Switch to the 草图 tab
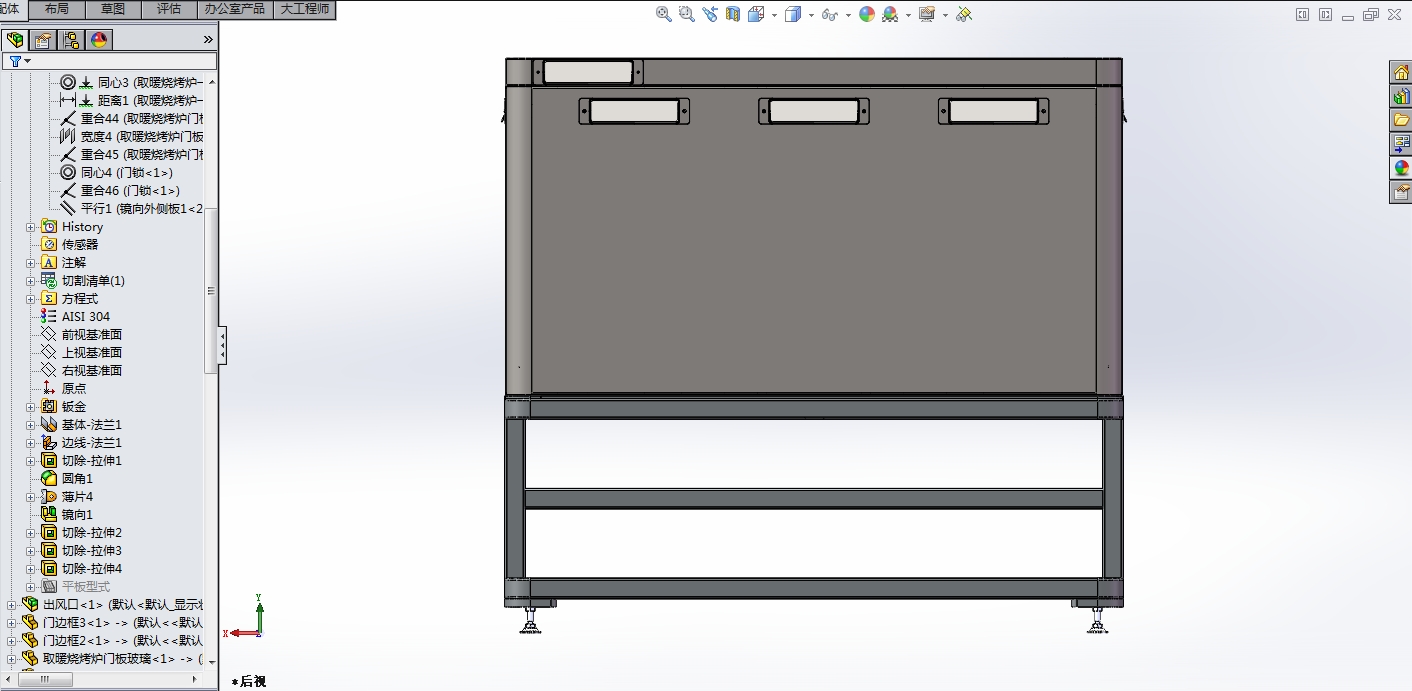This screenshot has height=691, width=1412. click(113, 9)
